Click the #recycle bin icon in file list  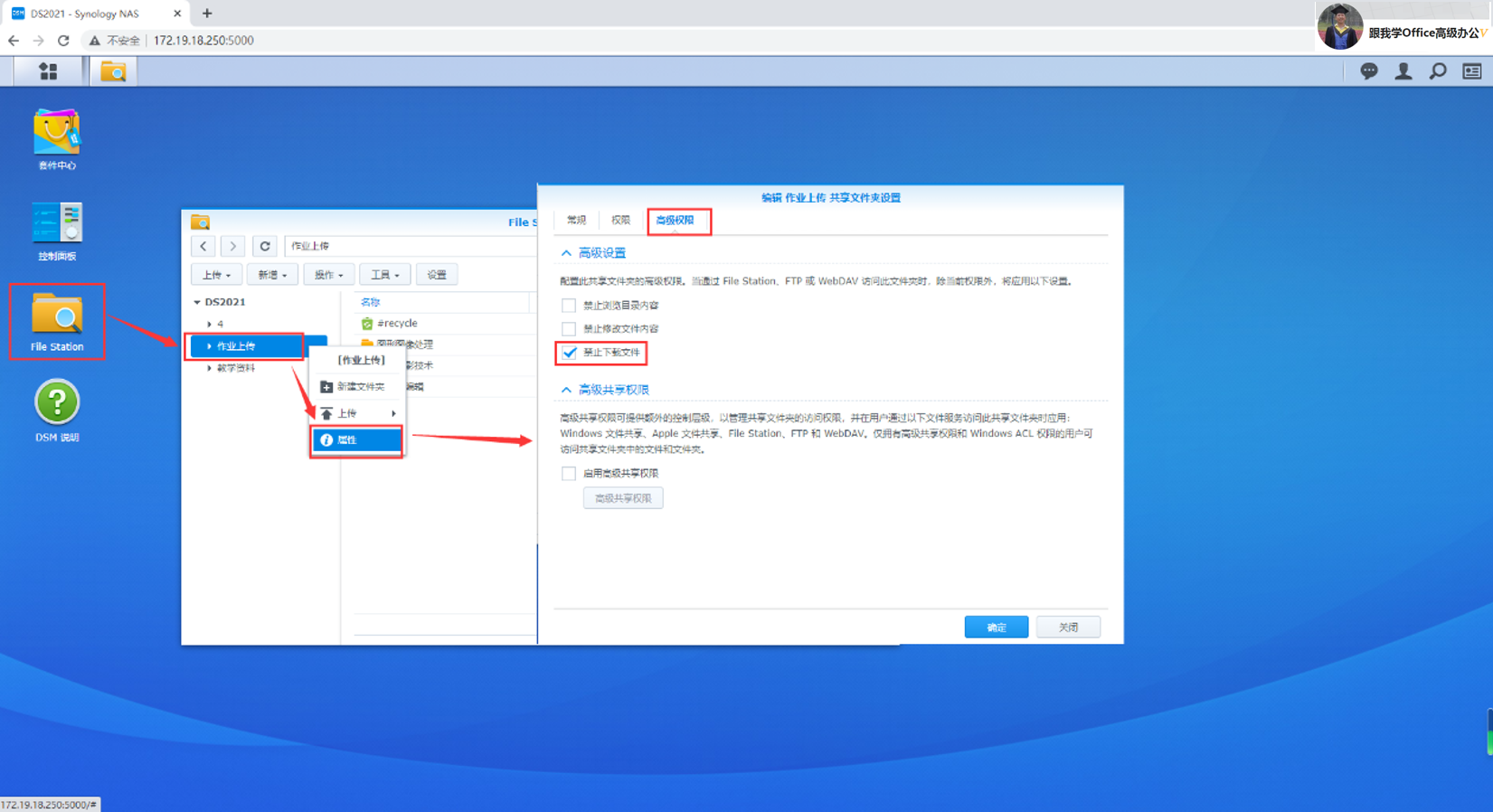point(367,323)
